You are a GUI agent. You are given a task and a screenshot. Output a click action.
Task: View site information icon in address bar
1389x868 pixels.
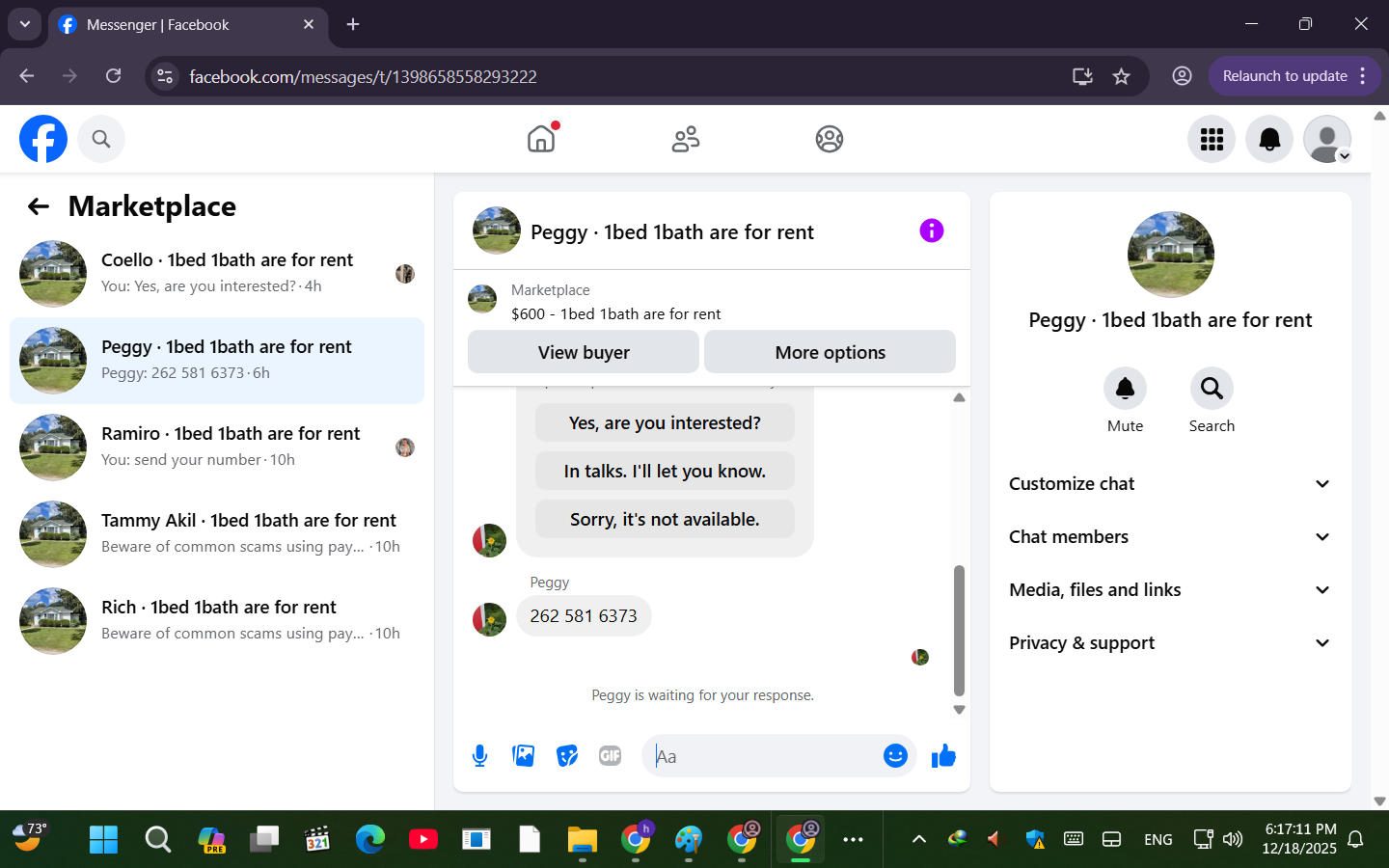165,76
